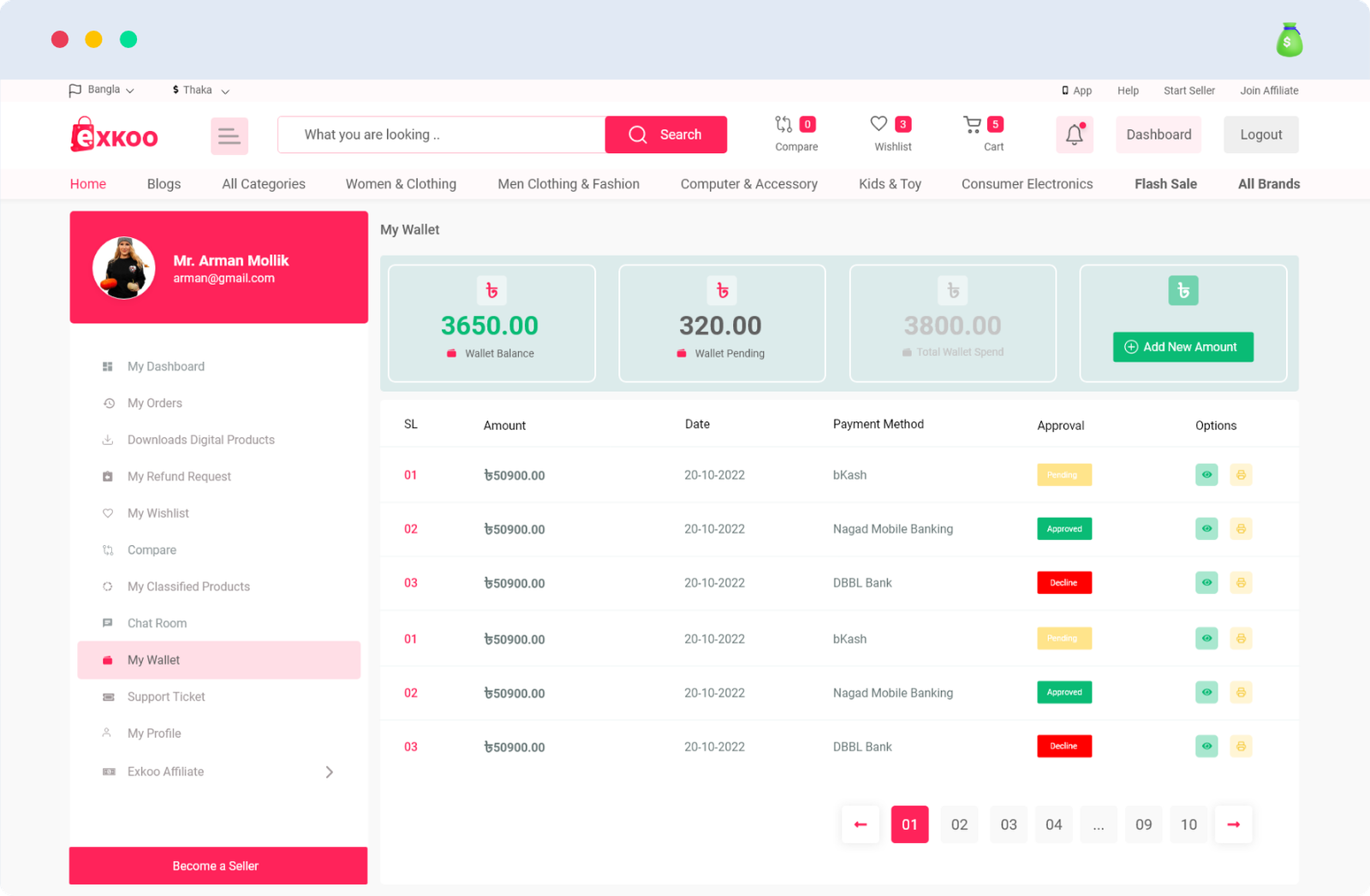
Task: View details of the second bKash pending transaction
Action: 1206,638
